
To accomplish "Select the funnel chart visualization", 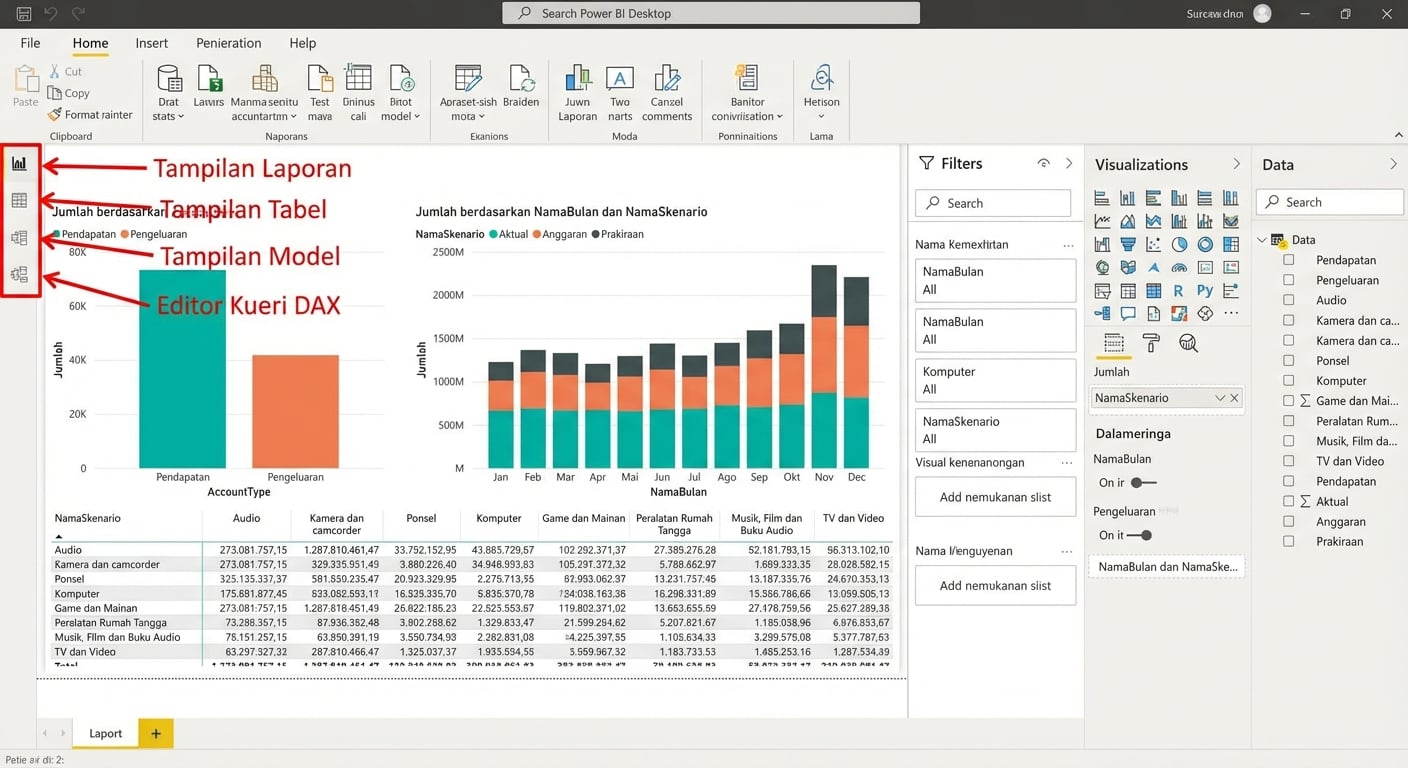I will click(x=1128, y=244).
